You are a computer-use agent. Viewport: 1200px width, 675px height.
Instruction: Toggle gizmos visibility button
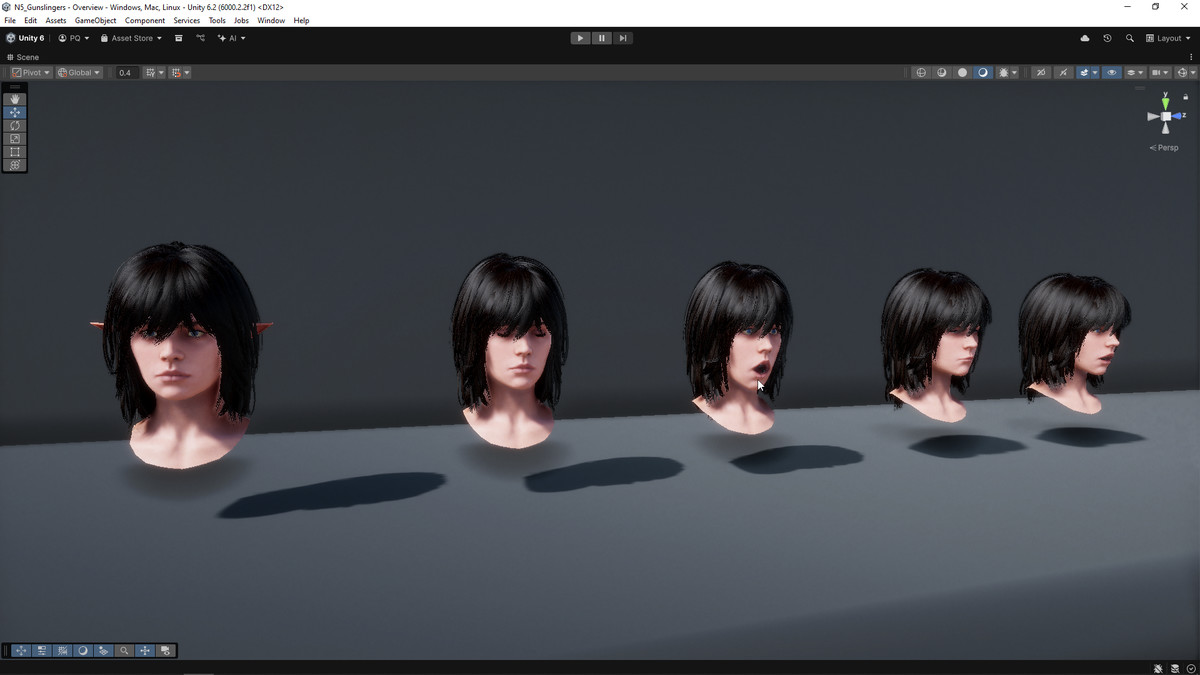point(1182,72)
